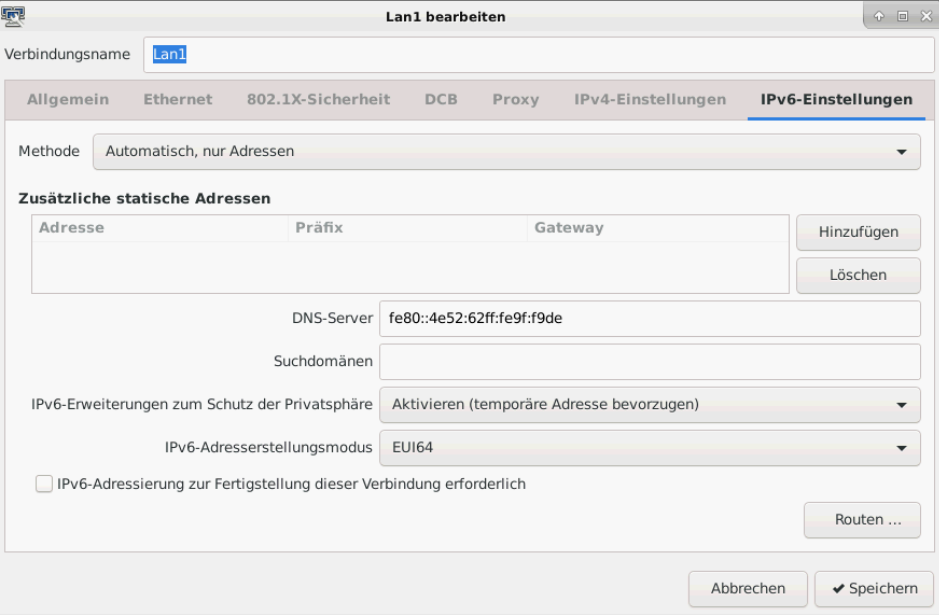Image resolution: width=939 pixels, height=615 pixels.
Task: Cancel with the Abbrechen button
Action: tap(748, 589)
